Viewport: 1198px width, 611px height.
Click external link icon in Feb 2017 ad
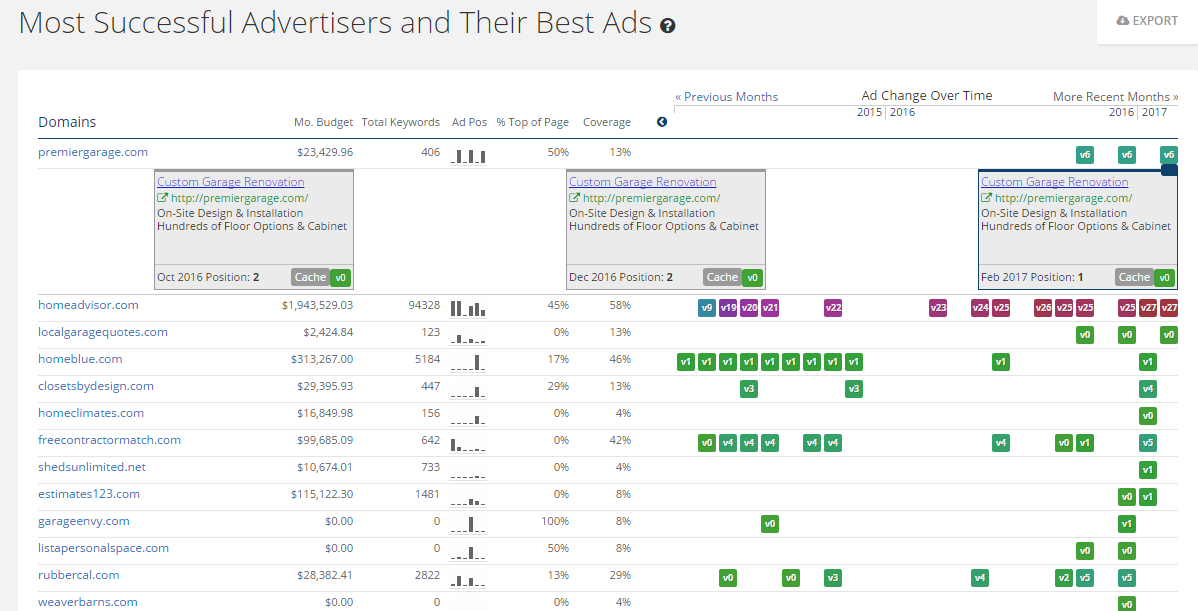pyautogui.click(x=986, y=198)
